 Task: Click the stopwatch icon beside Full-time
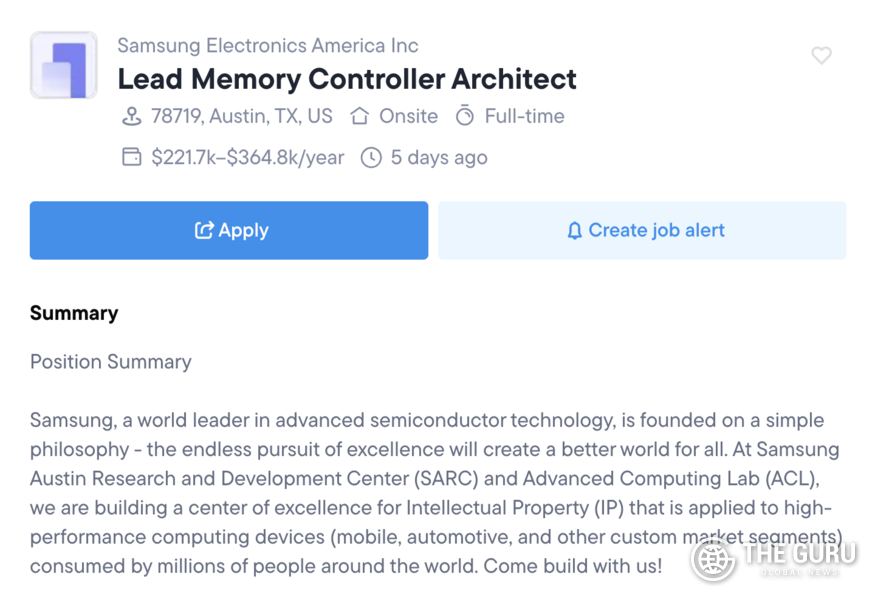(465, 116)
